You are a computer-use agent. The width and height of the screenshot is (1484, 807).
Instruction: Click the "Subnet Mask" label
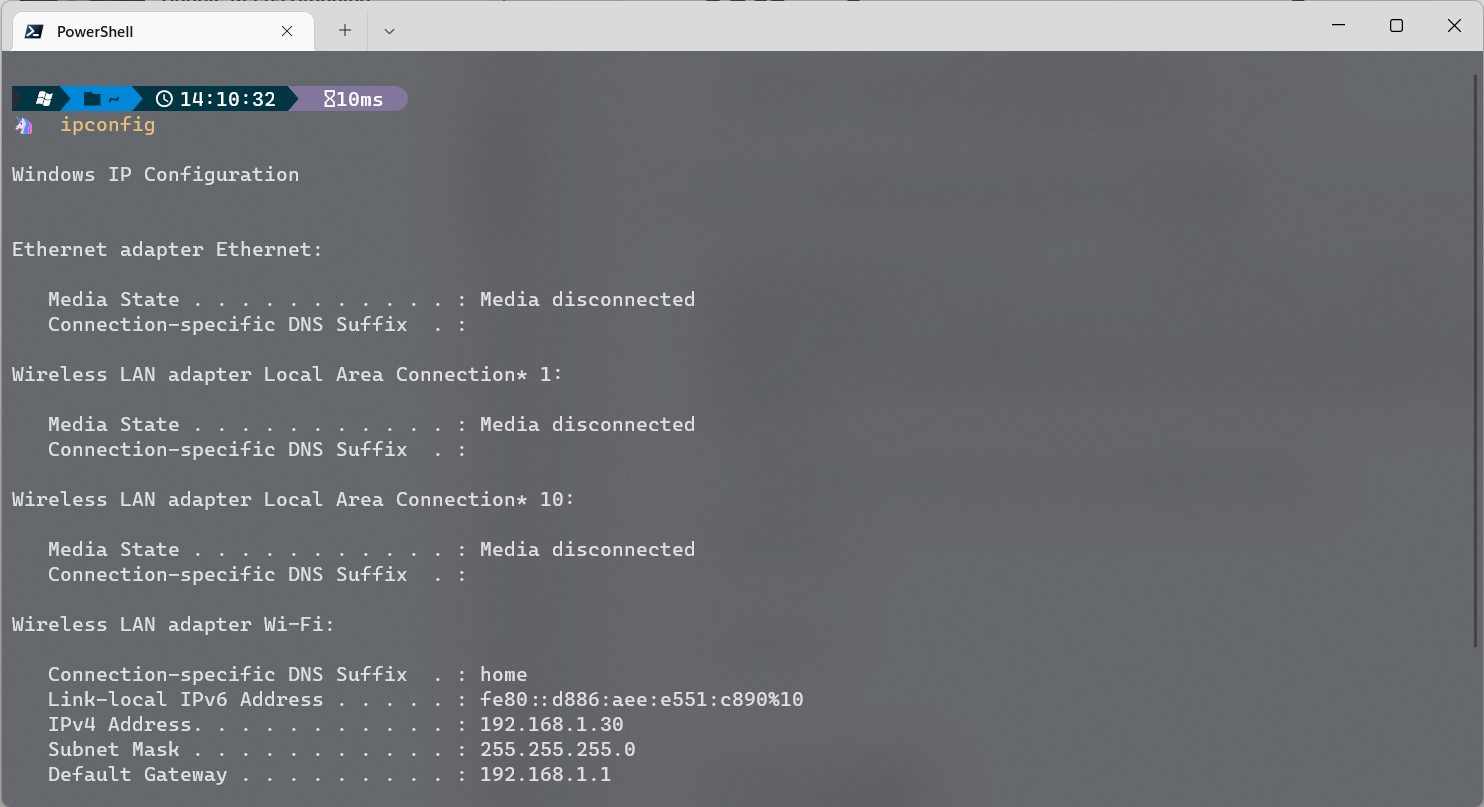tap(113, 749)
